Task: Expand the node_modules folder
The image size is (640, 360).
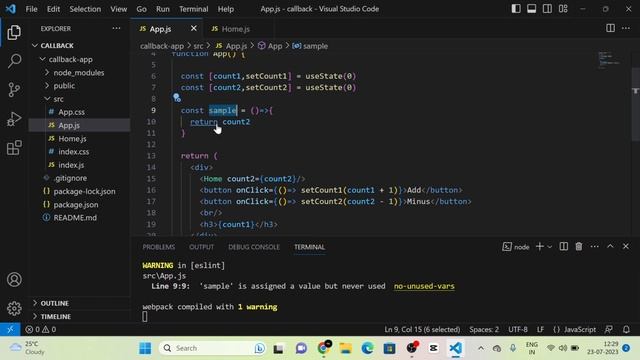Action: [x=80, y=72]
